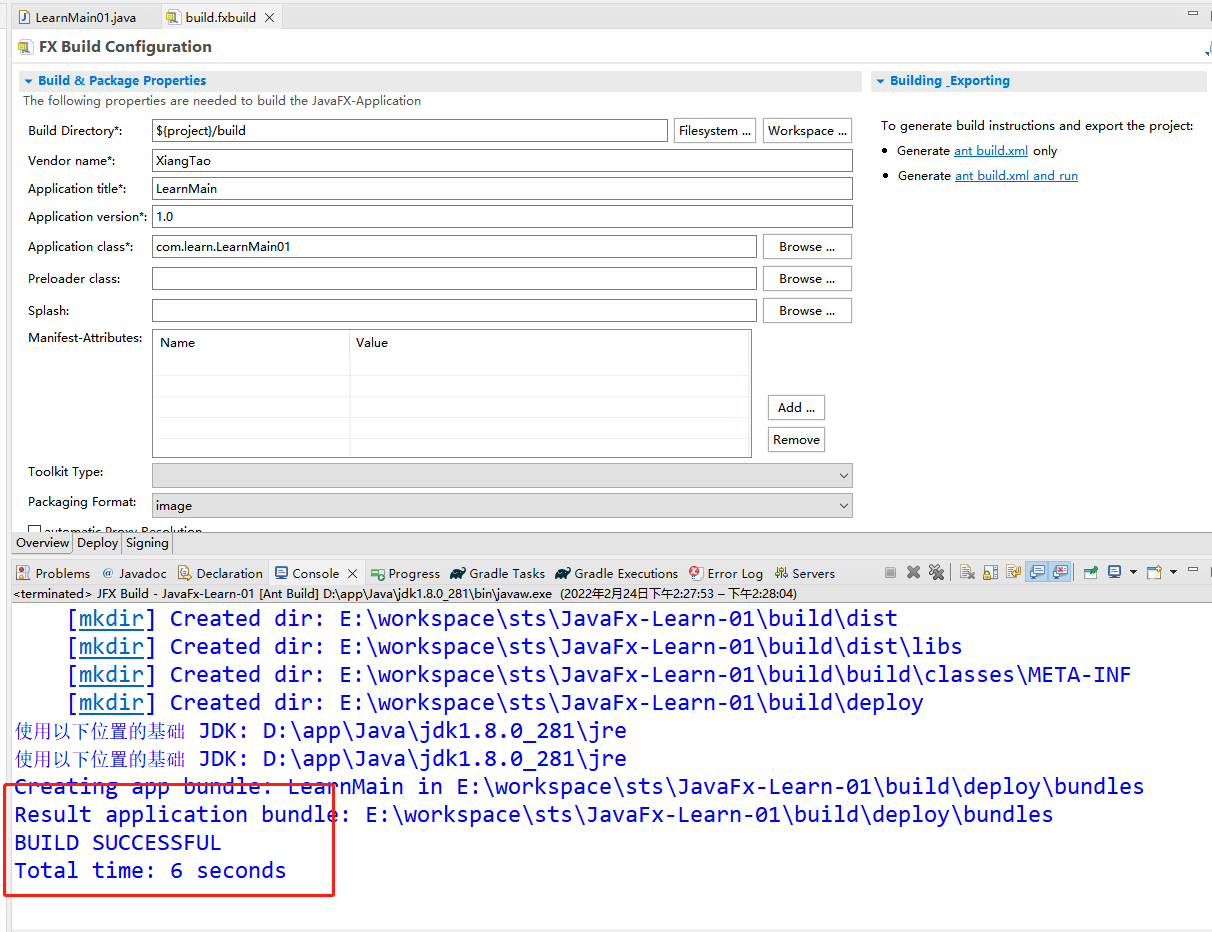Image resolution: width=1212 pixels, height=932 pixels.
Task: Minimize the Console panel
Action: pyautogui.click(x=1192, y=569)
